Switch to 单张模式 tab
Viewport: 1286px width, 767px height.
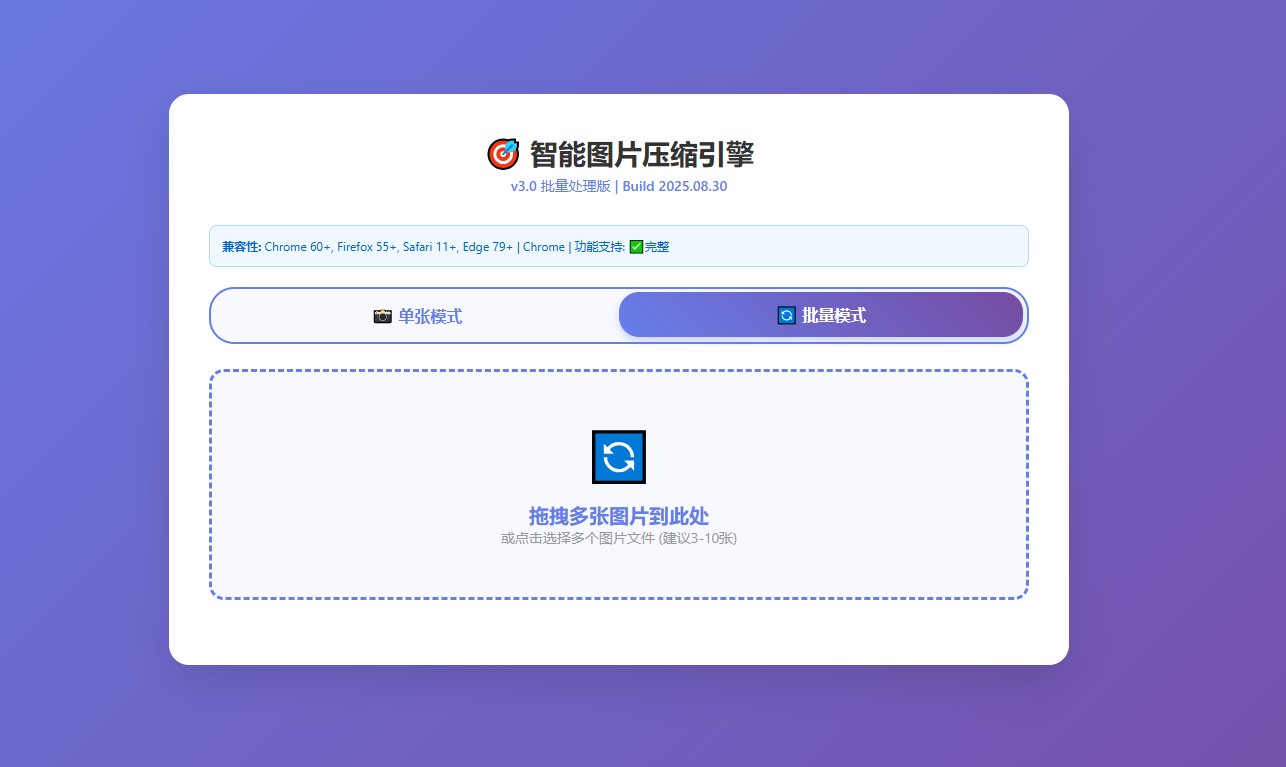[416, 316]
